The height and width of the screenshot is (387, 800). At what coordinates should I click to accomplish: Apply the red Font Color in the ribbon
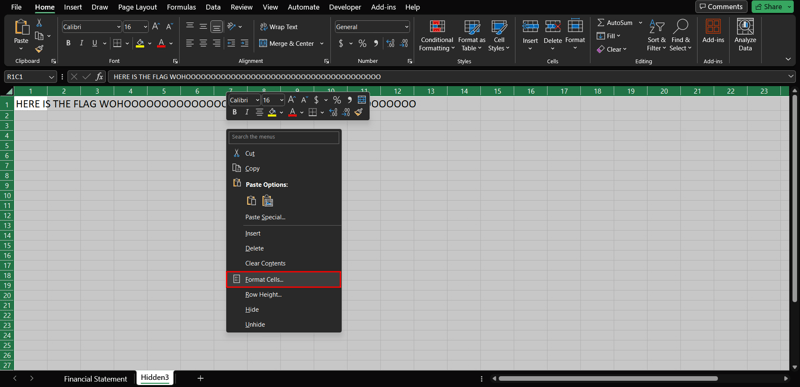point(161,43)
